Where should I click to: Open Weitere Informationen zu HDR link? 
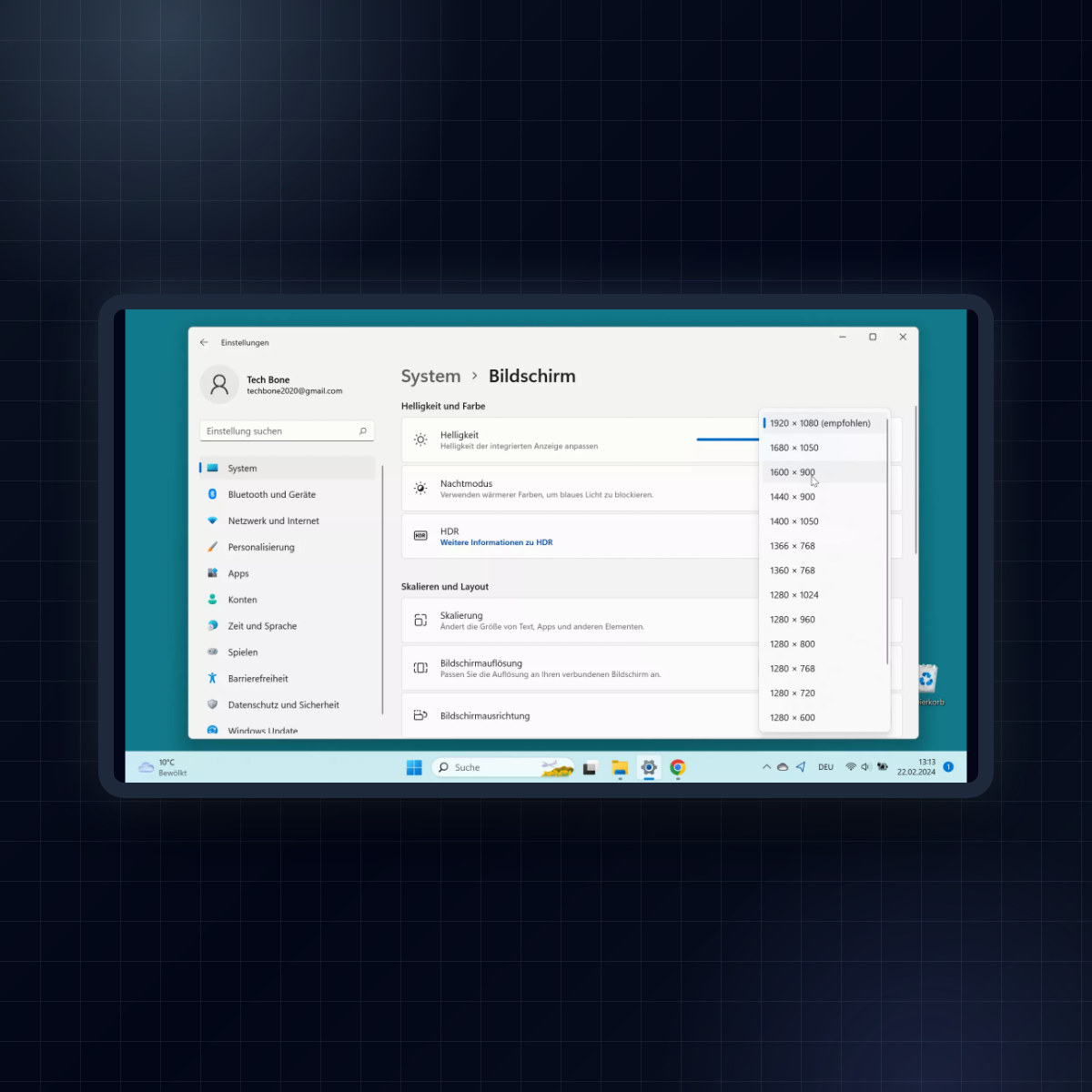tap(496, 542)
